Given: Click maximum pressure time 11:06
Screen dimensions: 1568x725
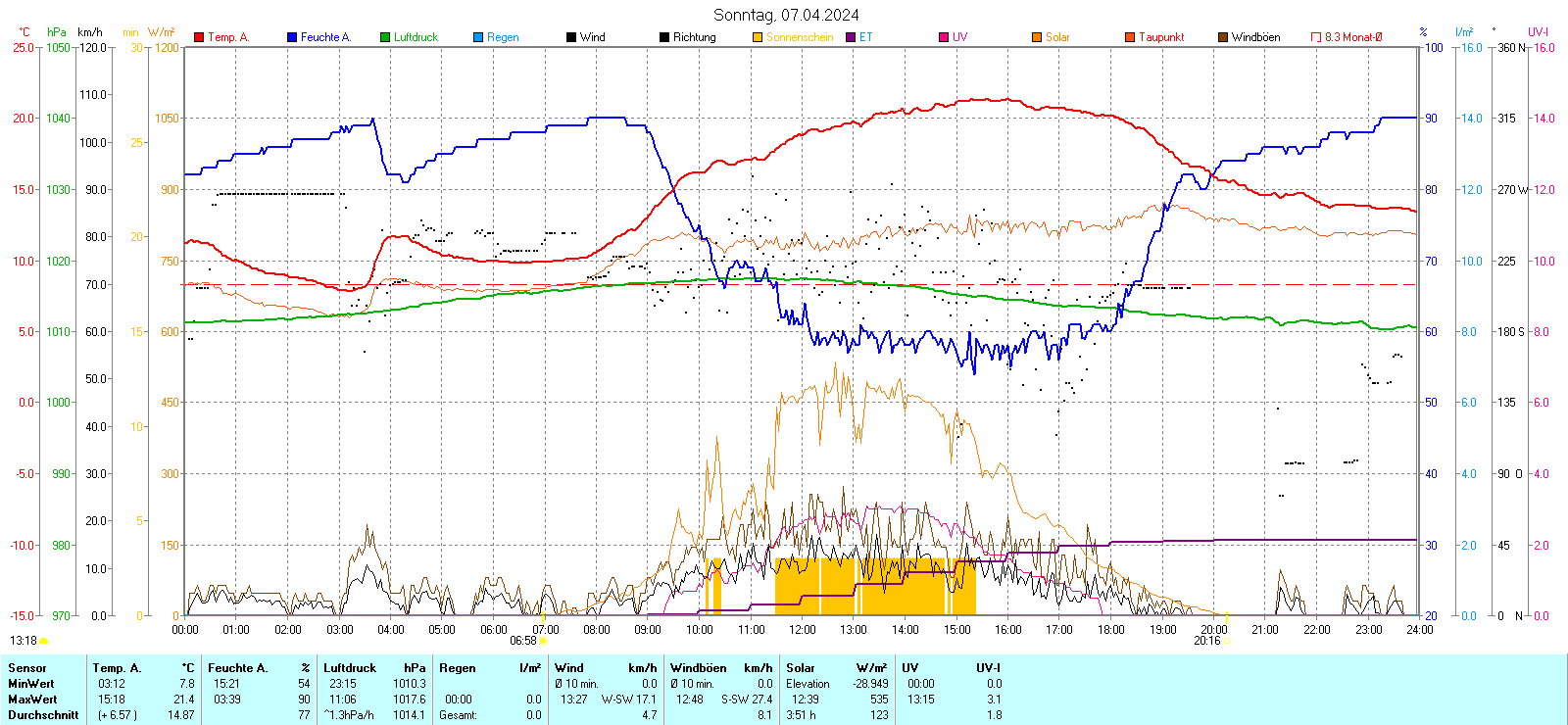Looking at the screenshot, I should [x=343, y=700].
